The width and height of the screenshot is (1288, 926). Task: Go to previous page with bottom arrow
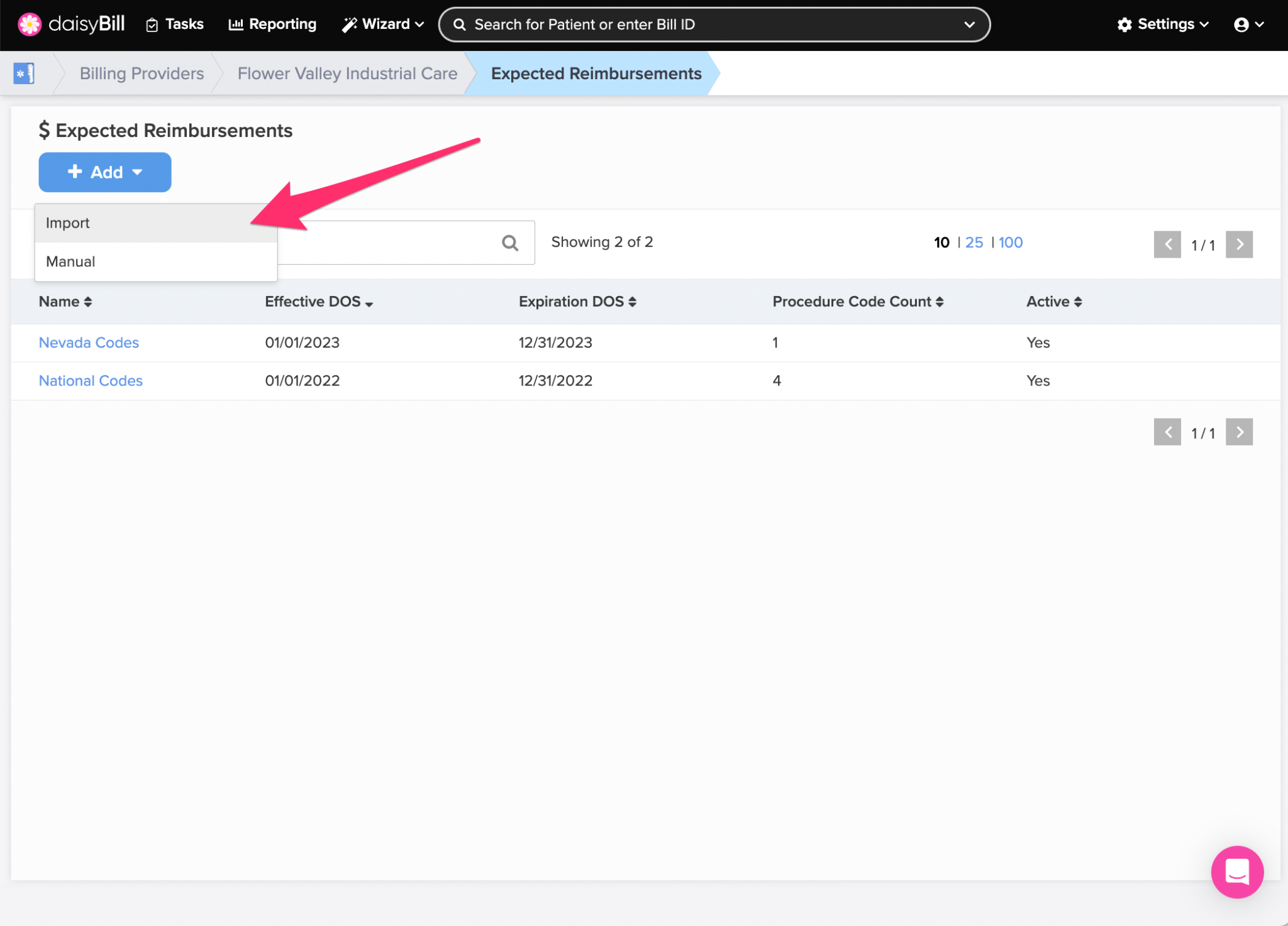(x=1167, y=433)
